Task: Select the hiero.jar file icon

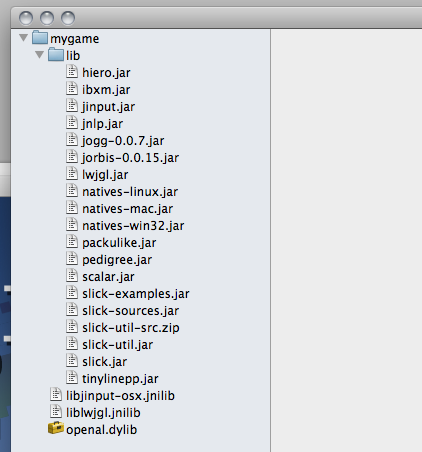Action: 72,72
